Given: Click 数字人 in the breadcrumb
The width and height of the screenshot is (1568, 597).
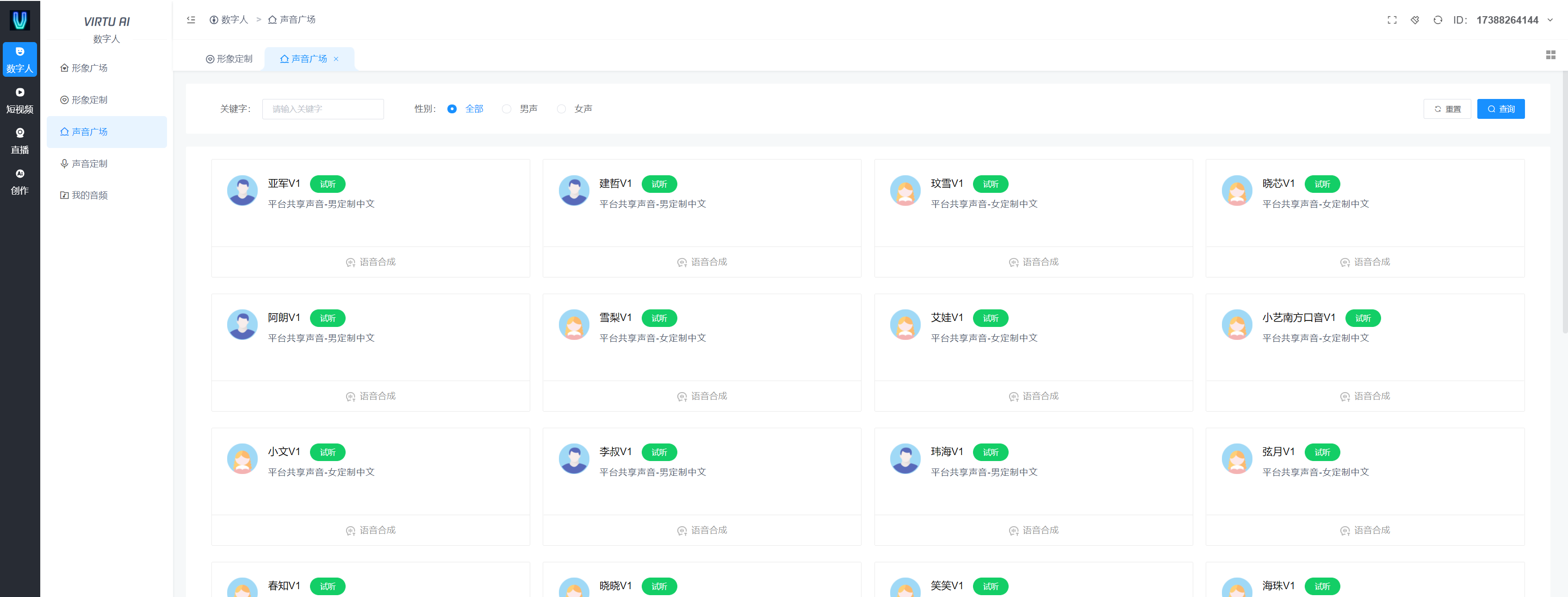Looking at the screenshot, I should (229, 19).
